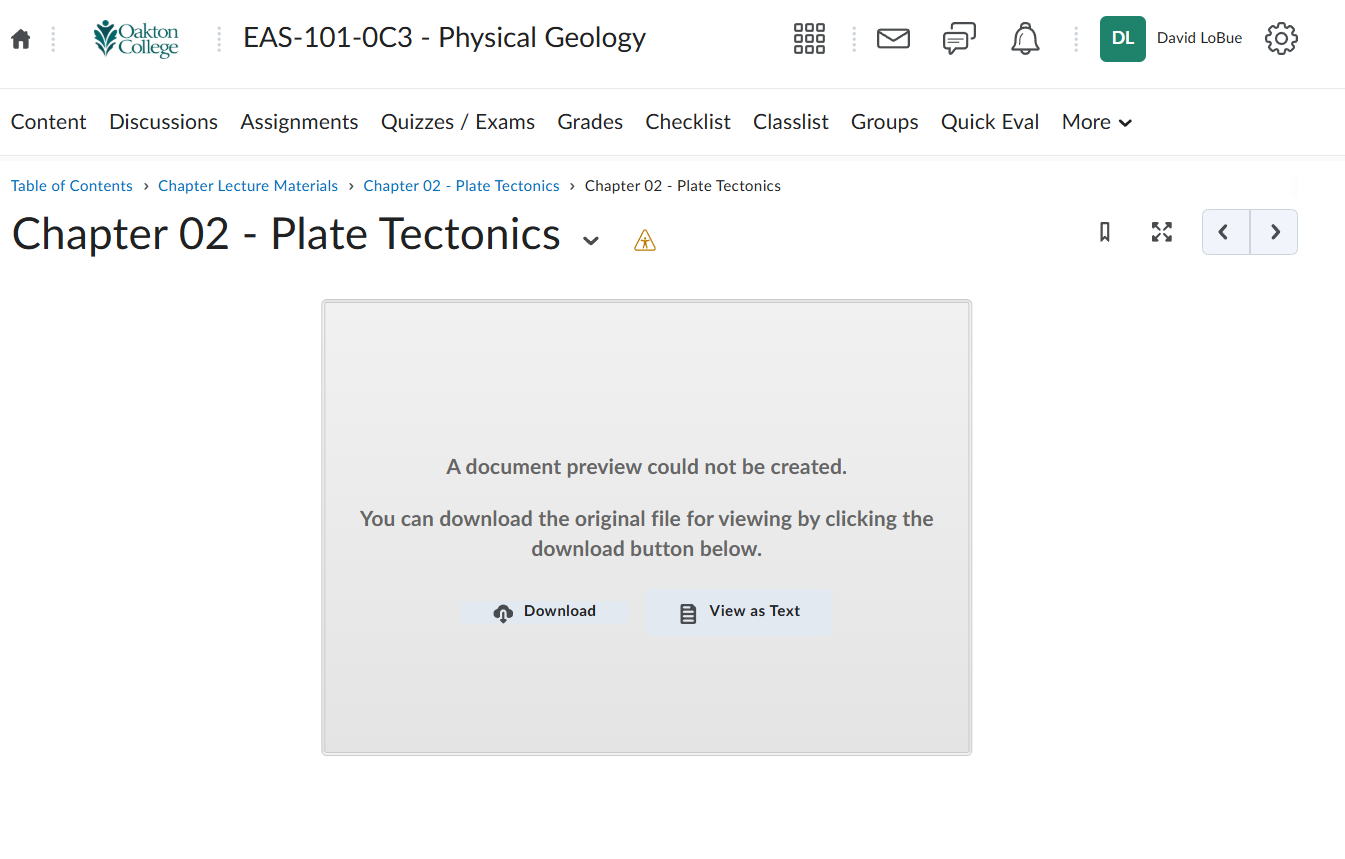Download the original document file
1345x859 pixels.
545,612
